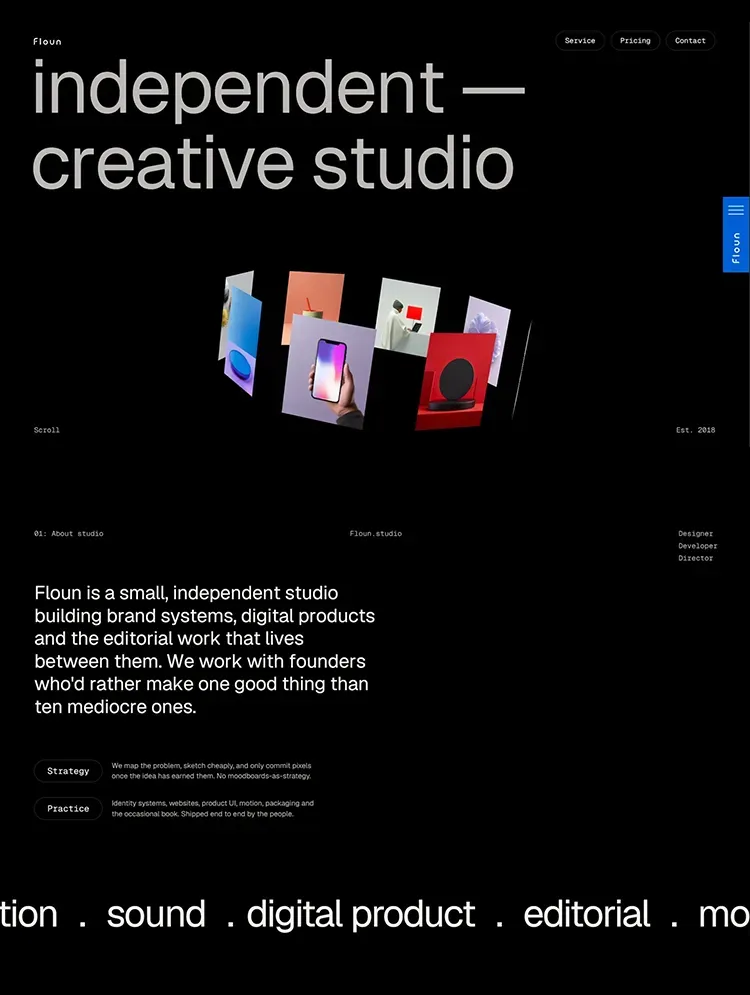Click the 'digital product' marquee text
This screenshot has width=750, height=995.
tap(360, 915)
